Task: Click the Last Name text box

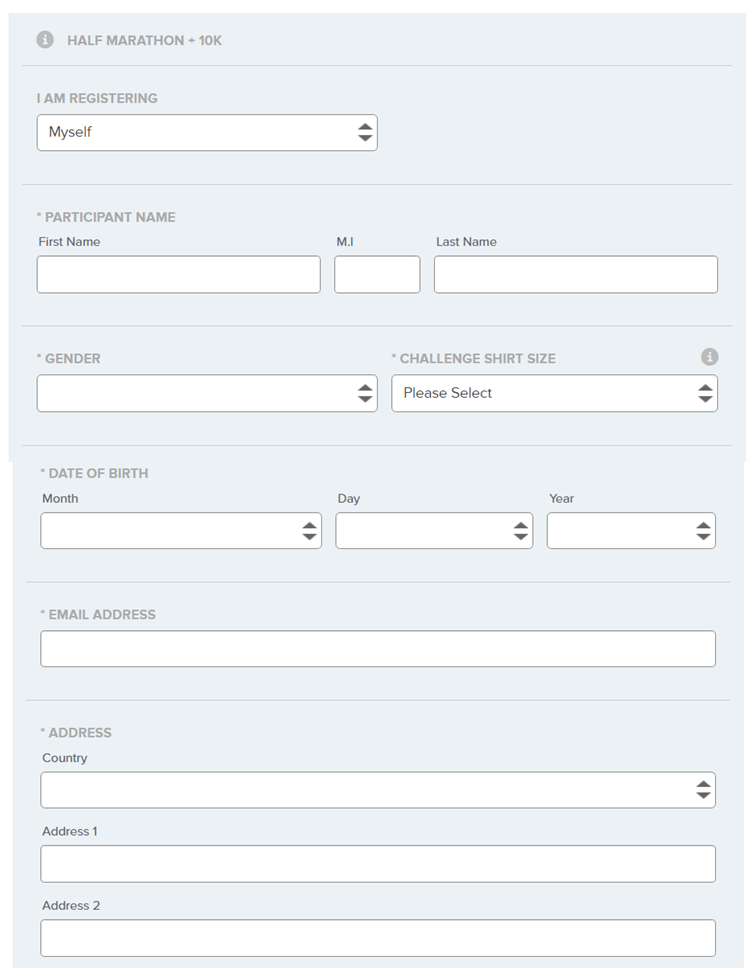Action: click(x=575, y=275)
